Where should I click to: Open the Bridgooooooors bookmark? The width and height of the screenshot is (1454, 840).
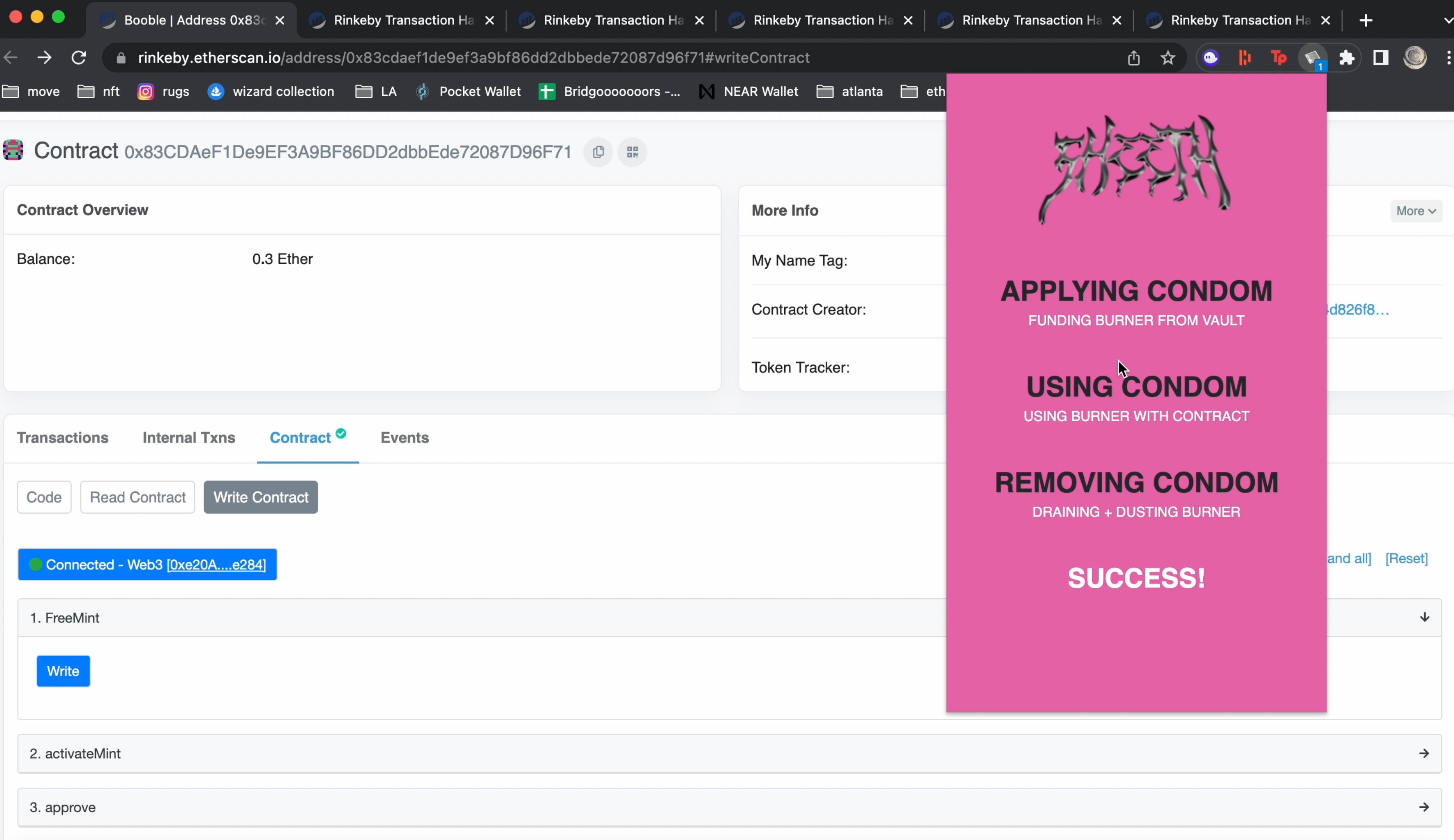click(x=609, y=92)
